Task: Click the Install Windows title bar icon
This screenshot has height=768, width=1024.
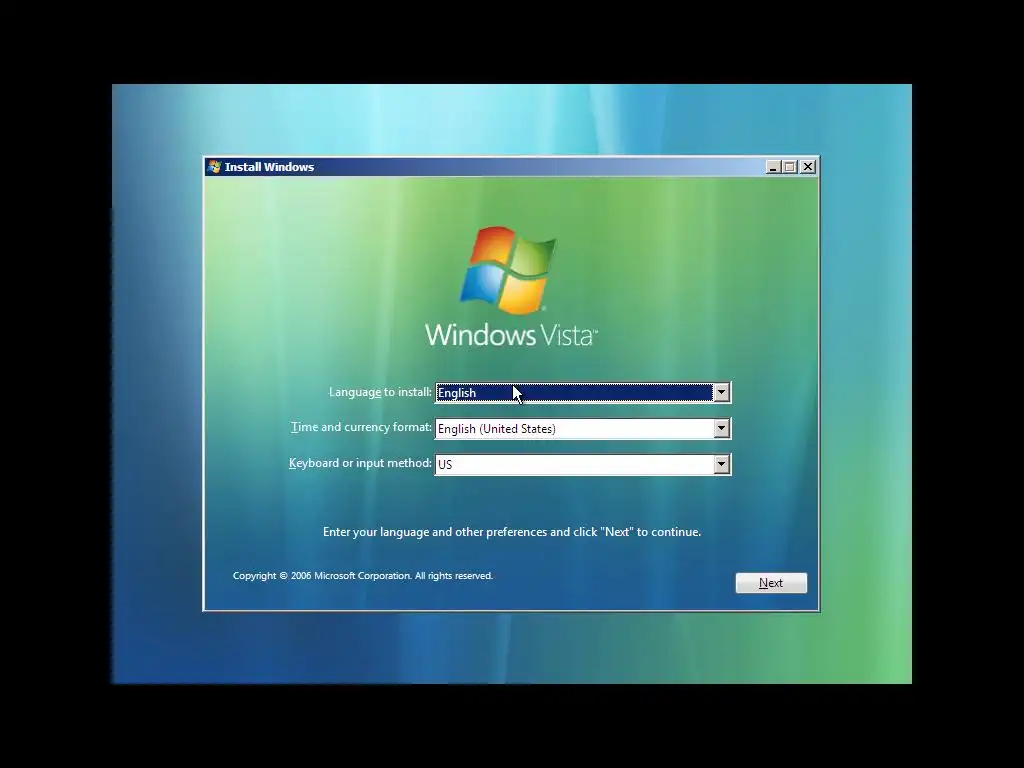Action: tap(214, 167)
